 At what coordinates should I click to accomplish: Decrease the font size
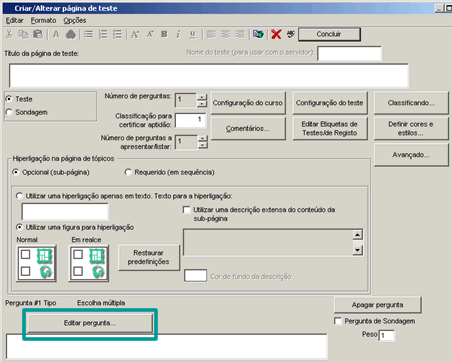(x=150, y=34)
